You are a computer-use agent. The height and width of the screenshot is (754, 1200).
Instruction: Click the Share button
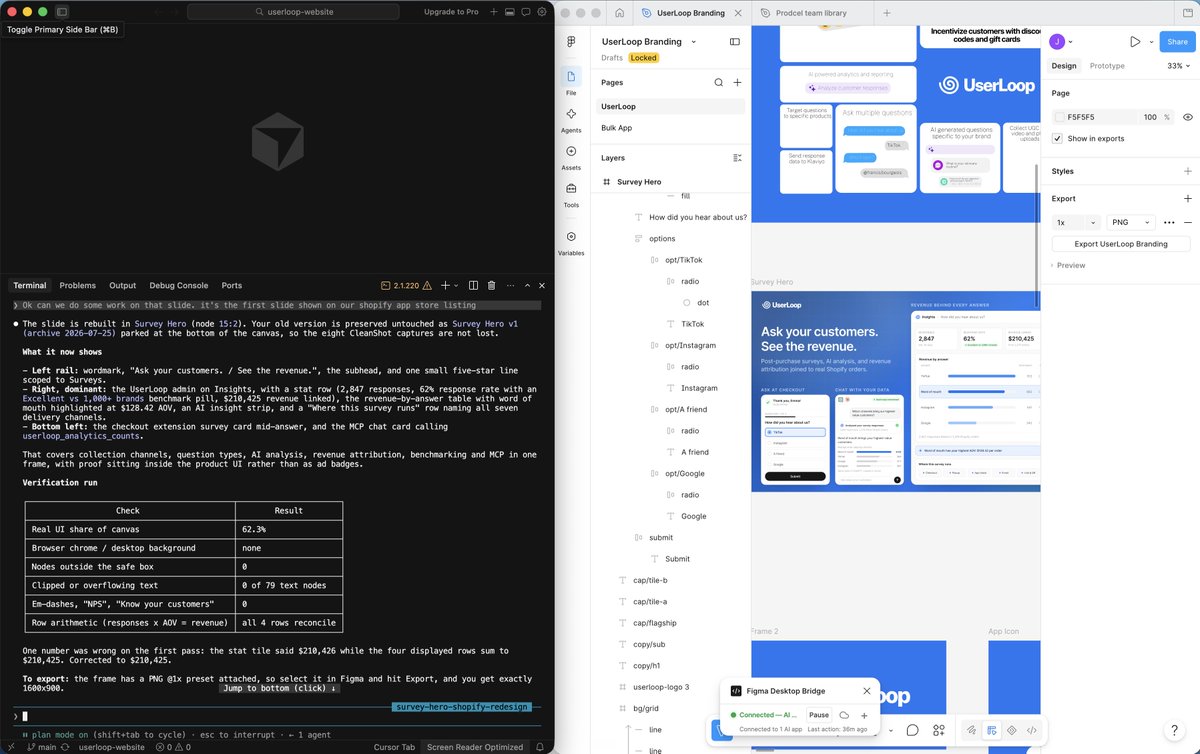point(1177,42)
